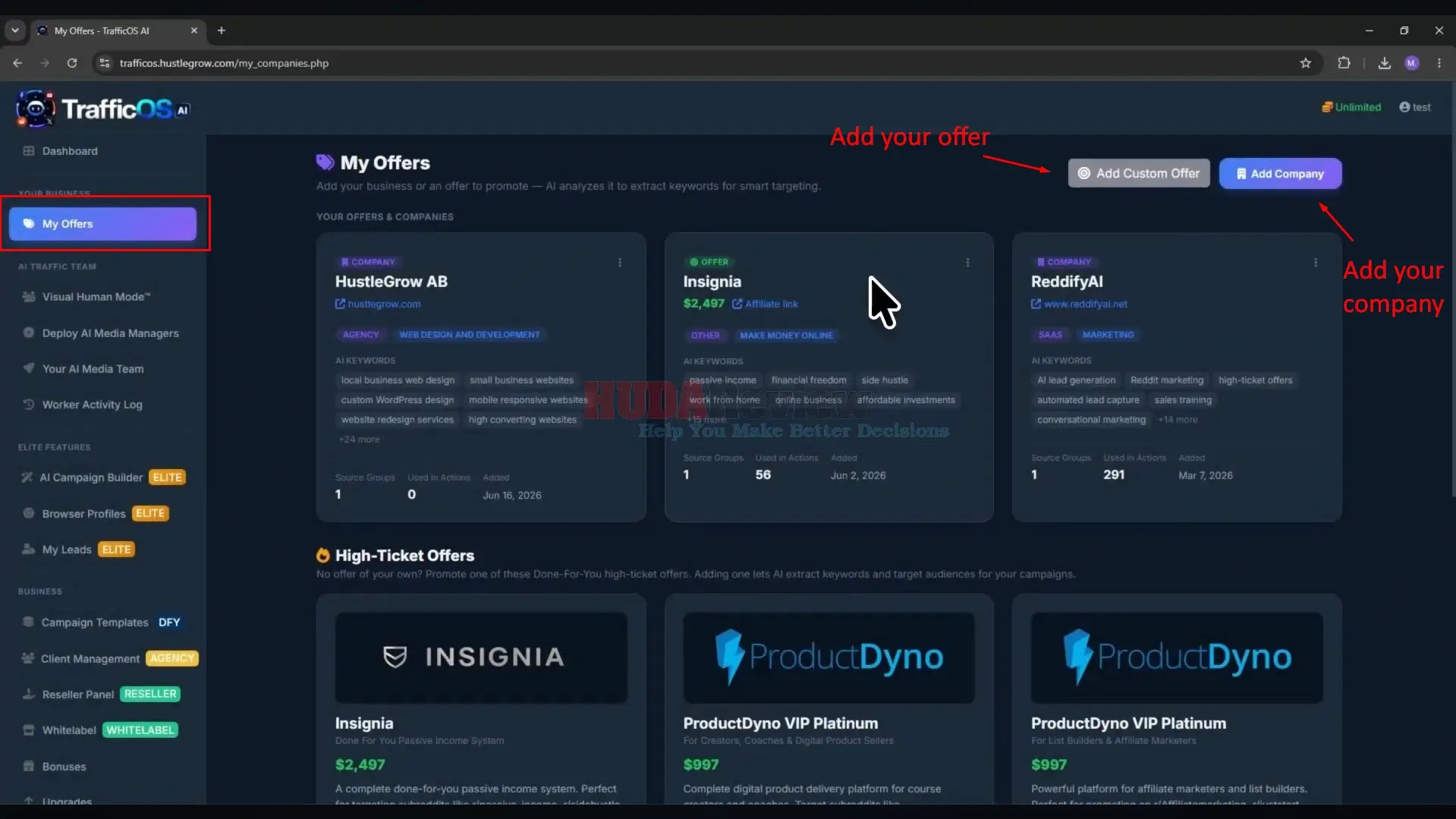Reload the page
Screen dimensions: 1456x819
72,63
